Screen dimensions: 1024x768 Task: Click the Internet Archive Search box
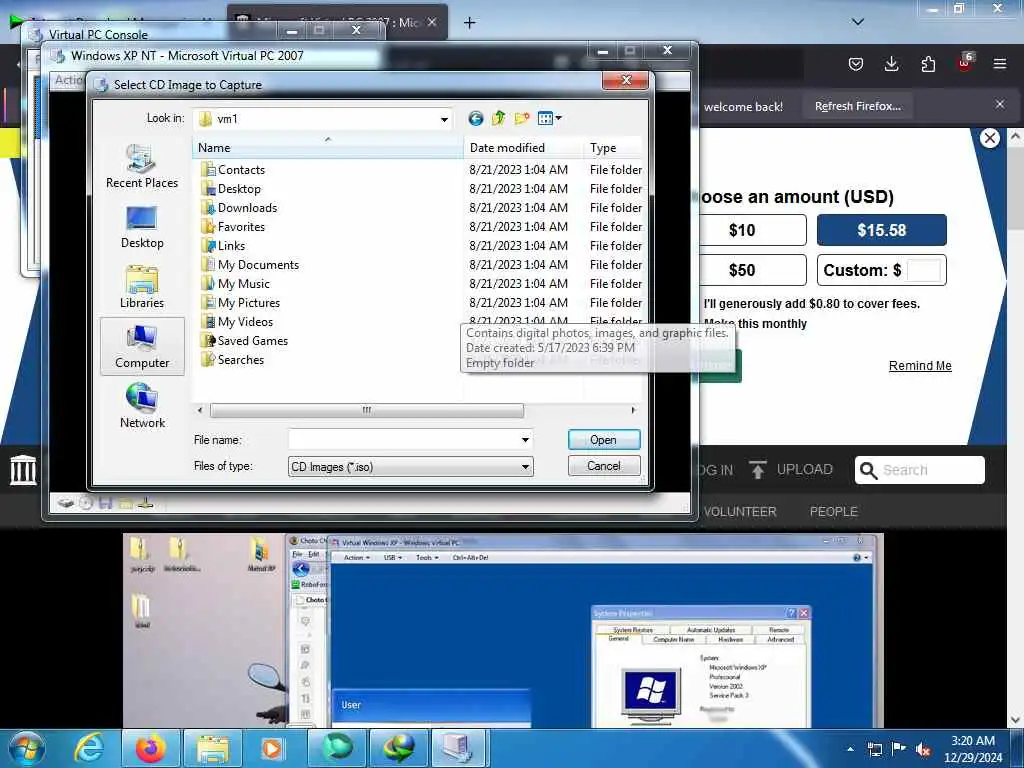pyautogui.click(x=920, y=470)
